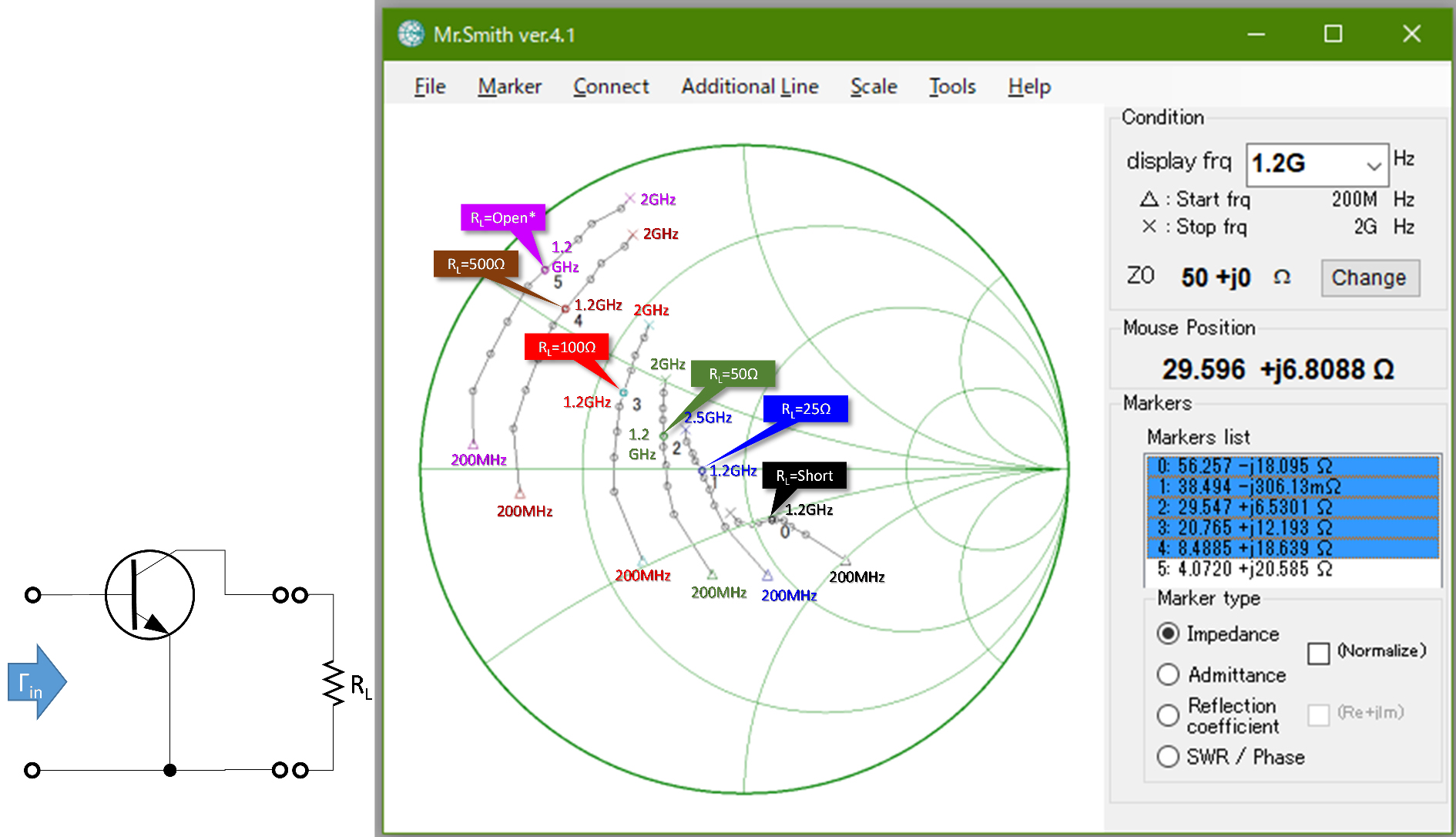1456x837 pixels.
Task: Click the Stop frq cross symbol
Action: coord(1149,226)
